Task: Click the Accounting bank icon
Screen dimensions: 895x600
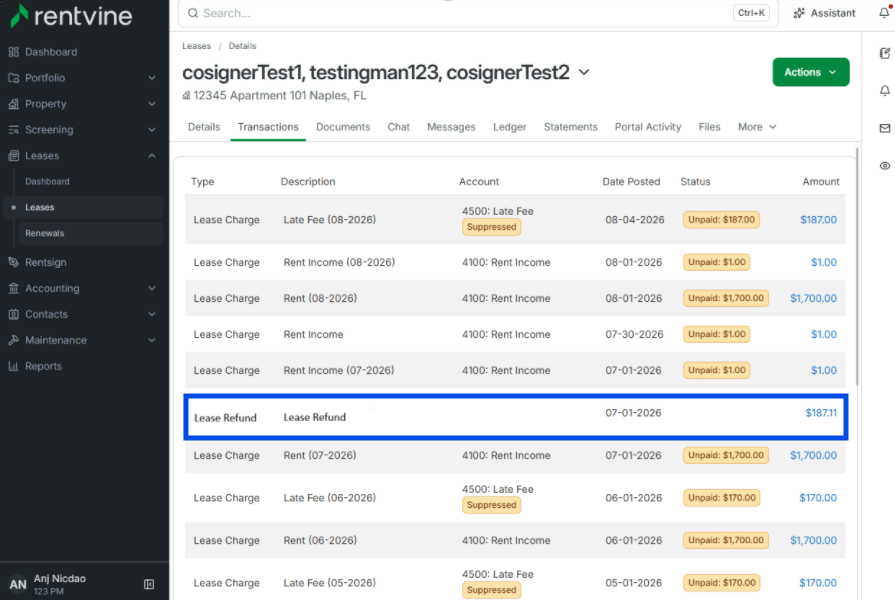Action: pyautogui.click(x=14, y=288)
